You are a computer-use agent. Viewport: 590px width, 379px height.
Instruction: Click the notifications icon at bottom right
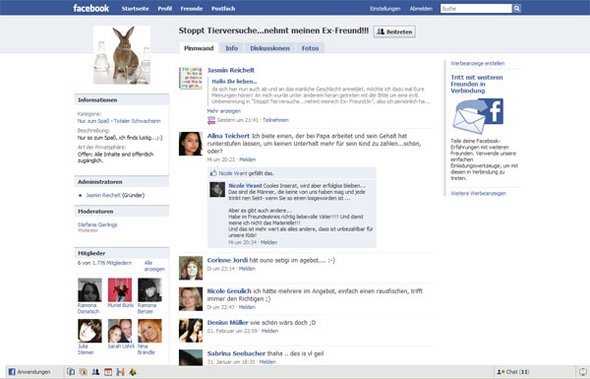(583, 372)
